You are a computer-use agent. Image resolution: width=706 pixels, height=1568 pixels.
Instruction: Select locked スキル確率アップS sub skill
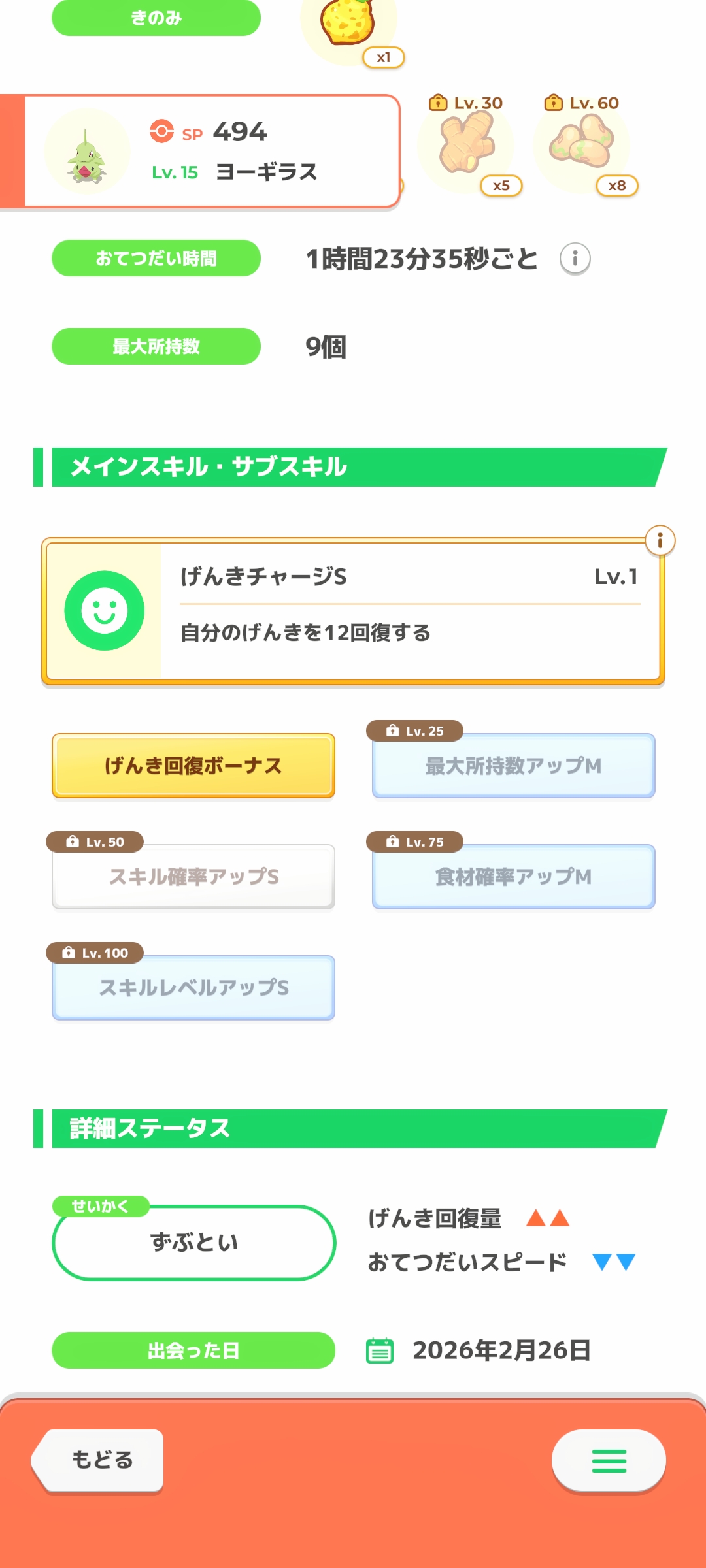(193, 877)
